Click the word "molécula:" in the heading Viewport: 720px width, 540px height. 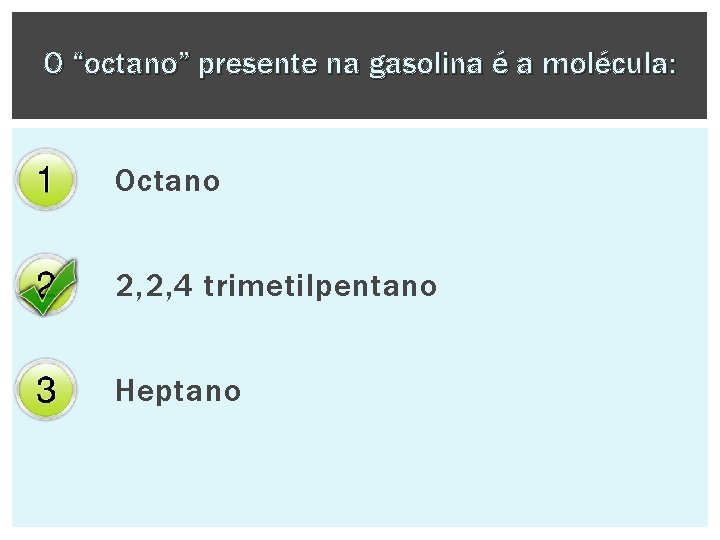point(614,66)
